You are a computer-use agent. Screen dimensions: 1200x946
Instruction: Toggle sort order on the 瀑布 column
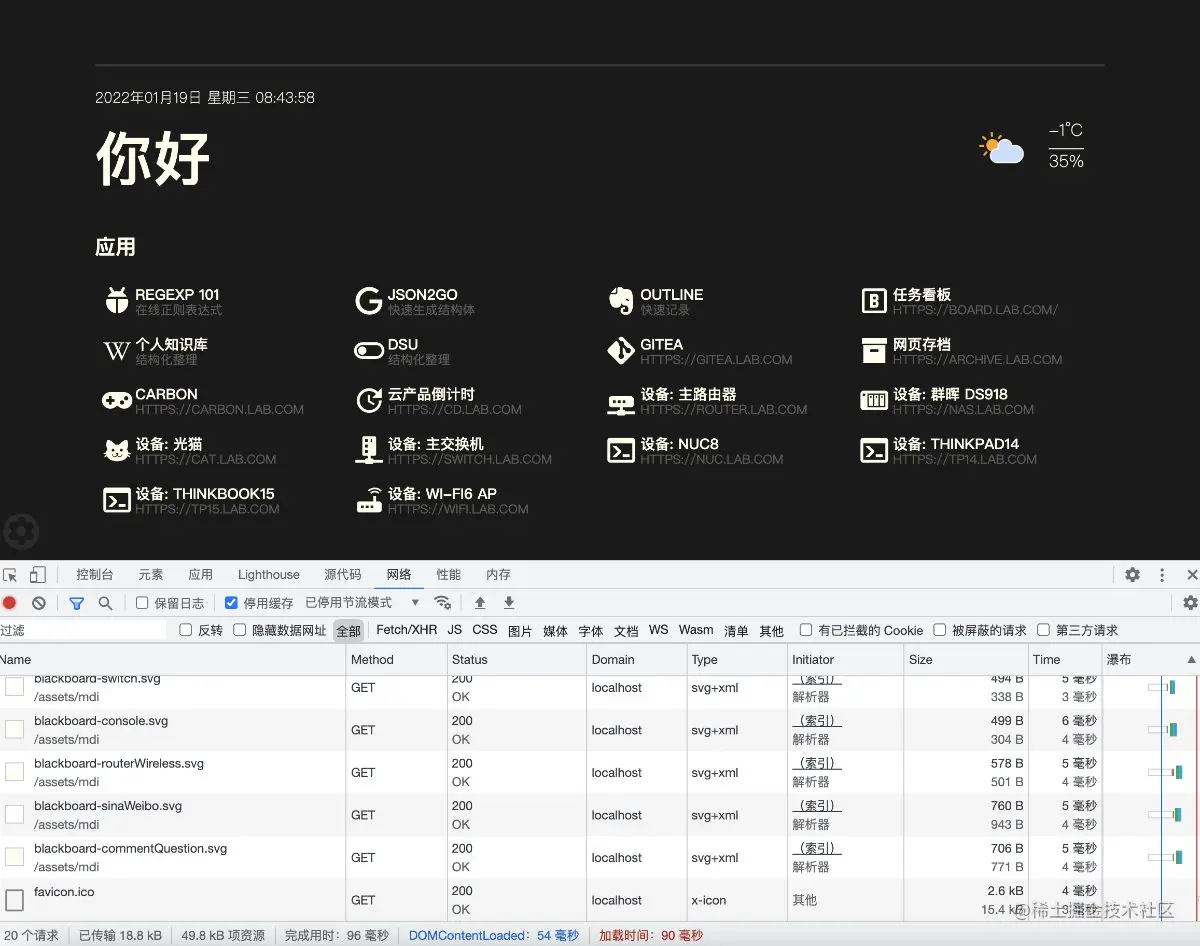click(1160, 659)
